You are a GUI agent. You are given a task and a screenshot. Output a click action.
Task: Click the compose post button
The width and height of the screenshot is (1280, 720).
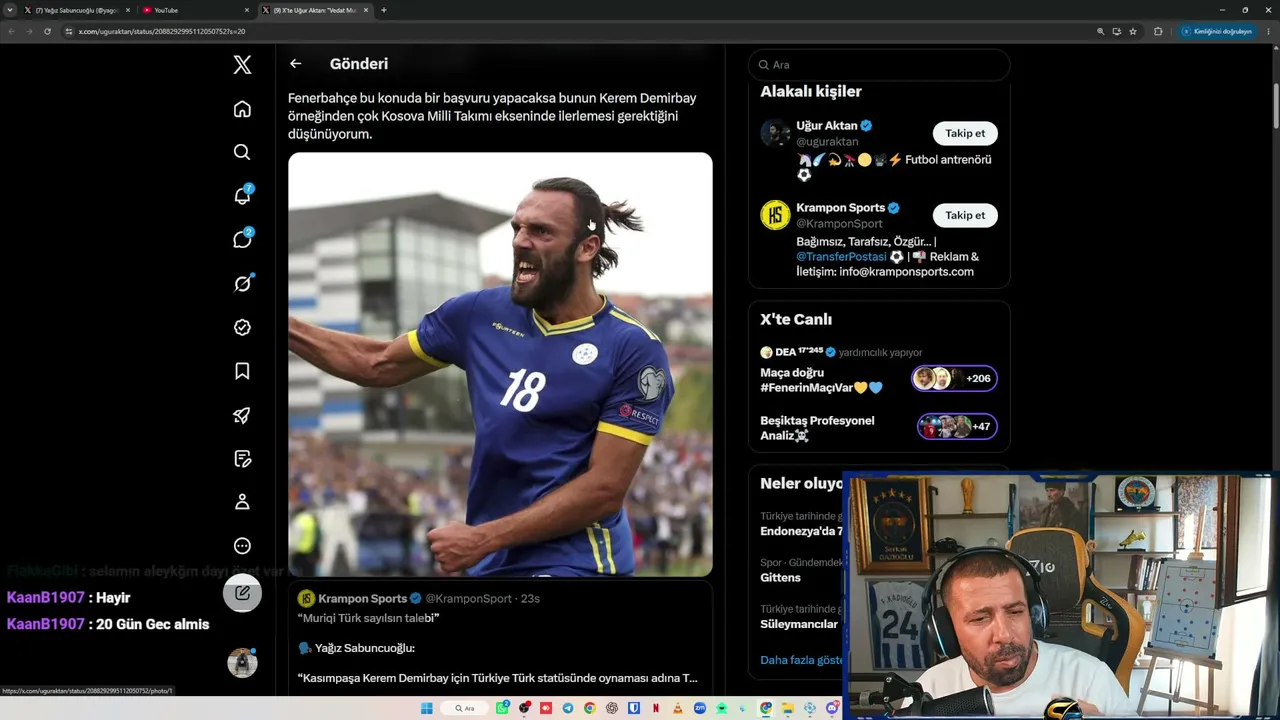[242, 592]
